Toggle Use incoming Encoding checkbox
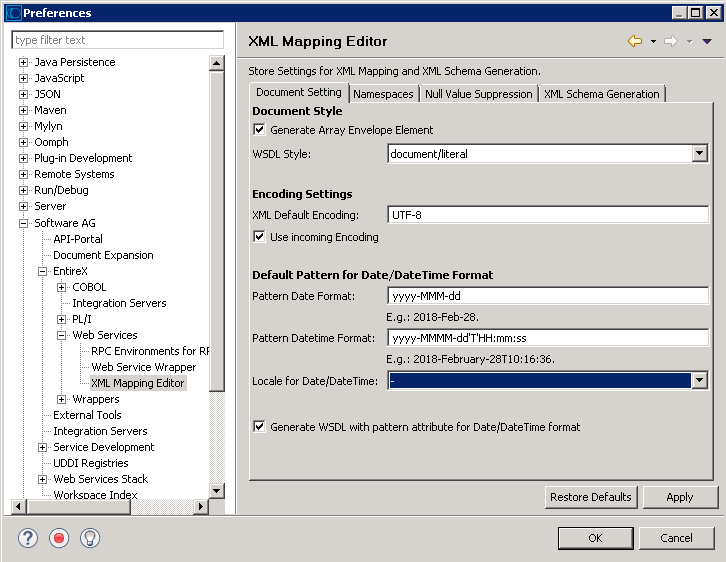Viewport: 726px width, 562px height. (x=259, y=237)
